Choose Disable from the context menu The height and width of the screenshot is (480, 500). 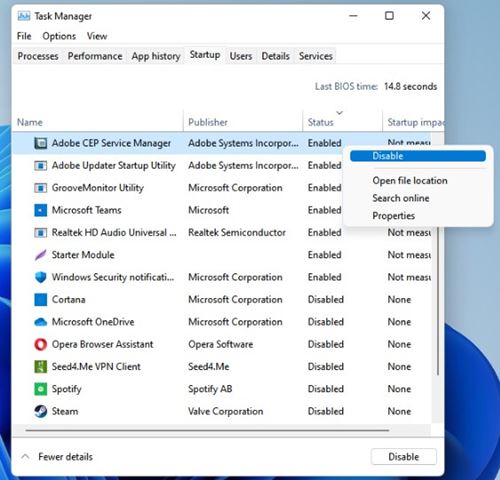click(x=418, y=156)
